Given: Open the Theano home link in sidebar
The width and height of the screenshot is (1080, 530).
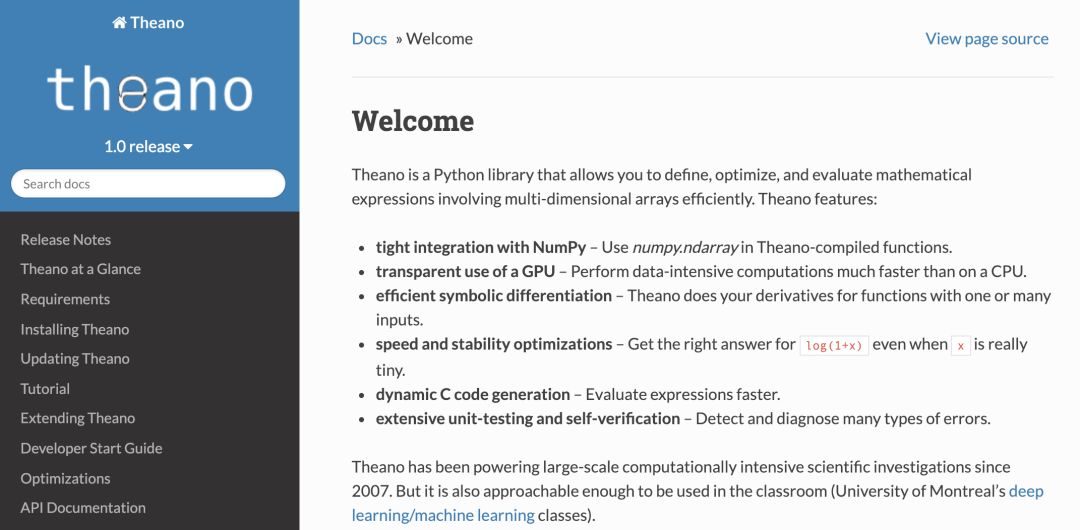Looking at the screenshot, I should pyautogui.click(x=148, y=23).
